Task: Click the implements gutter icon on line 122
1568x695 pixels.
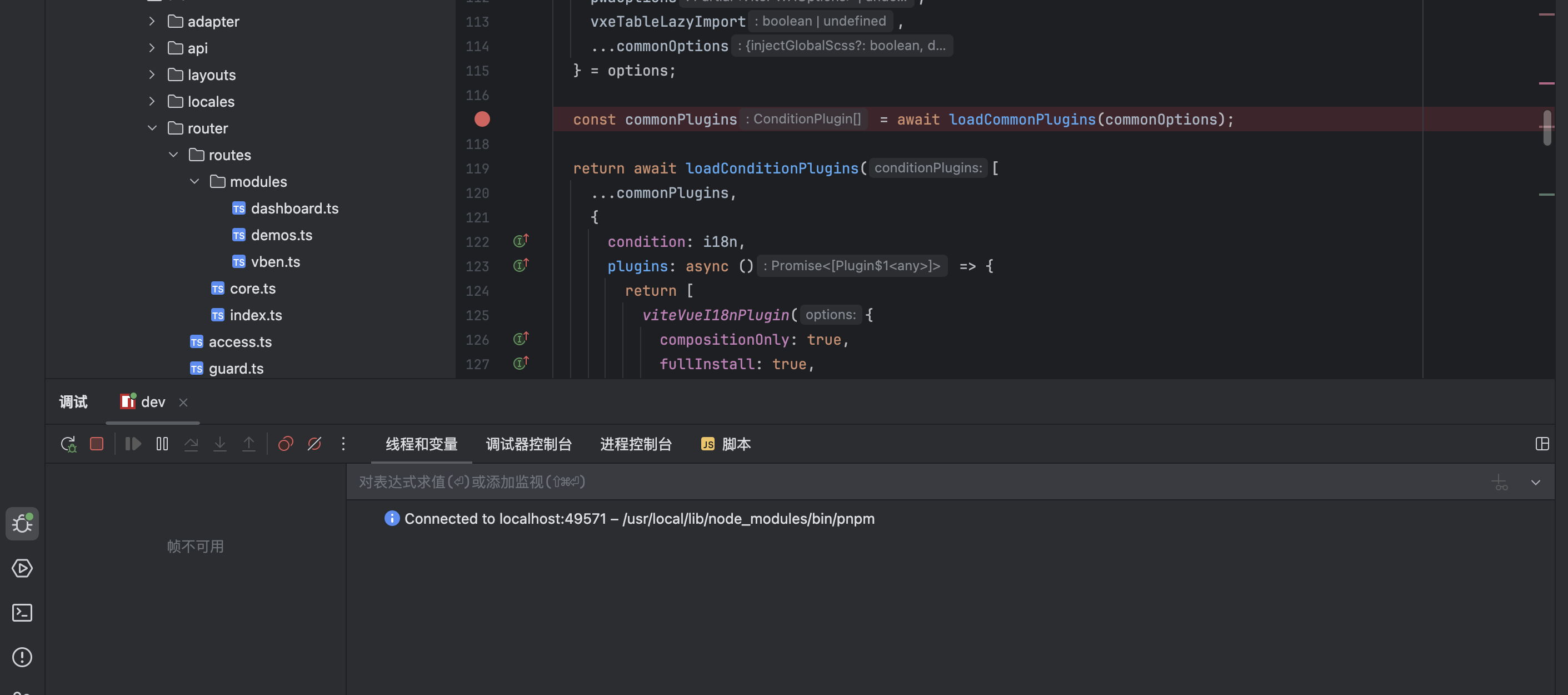Action: pyautogui.click(x=521, y=241)
